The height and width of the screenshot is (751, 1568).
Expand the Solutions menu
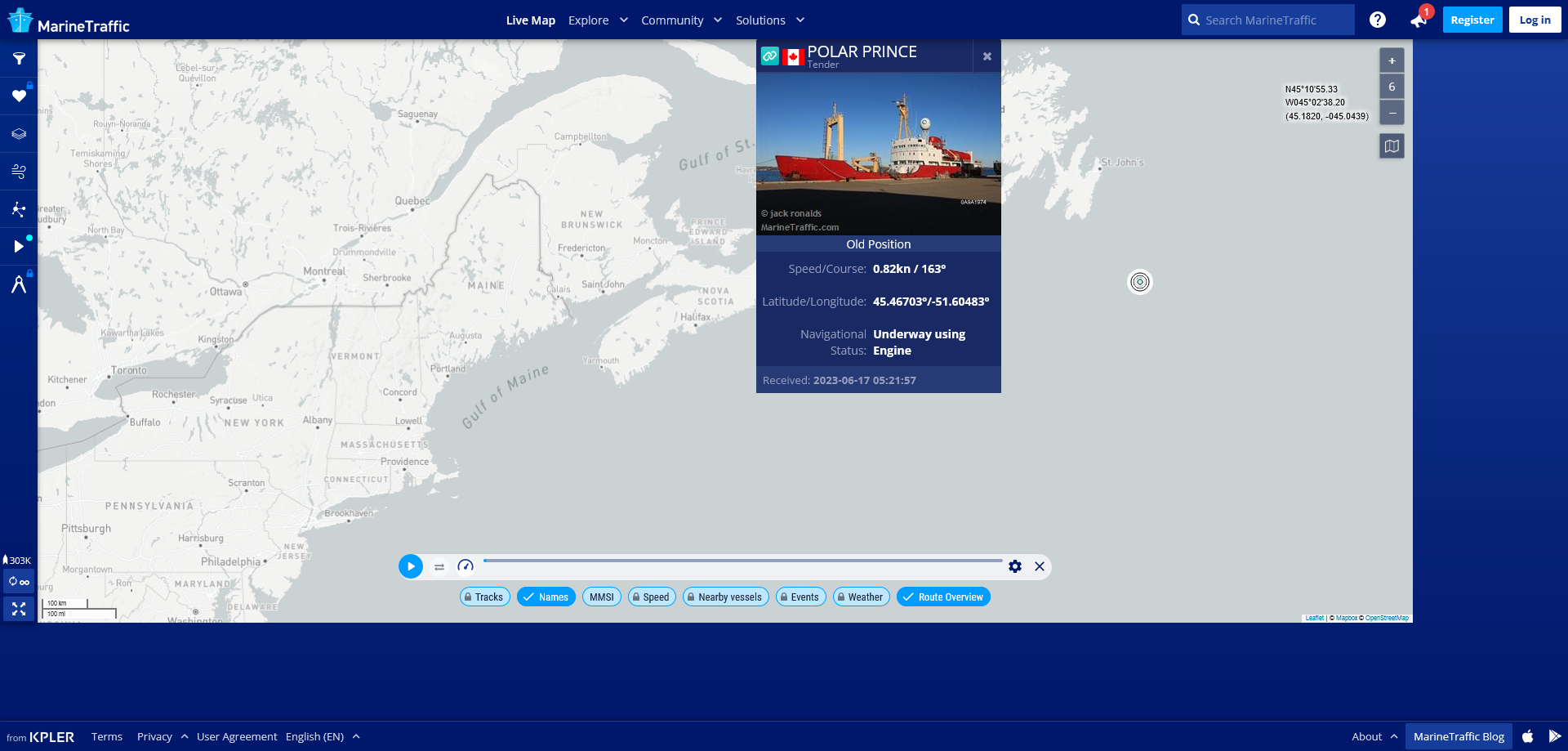pyautogui.click(x=770, y=20)
